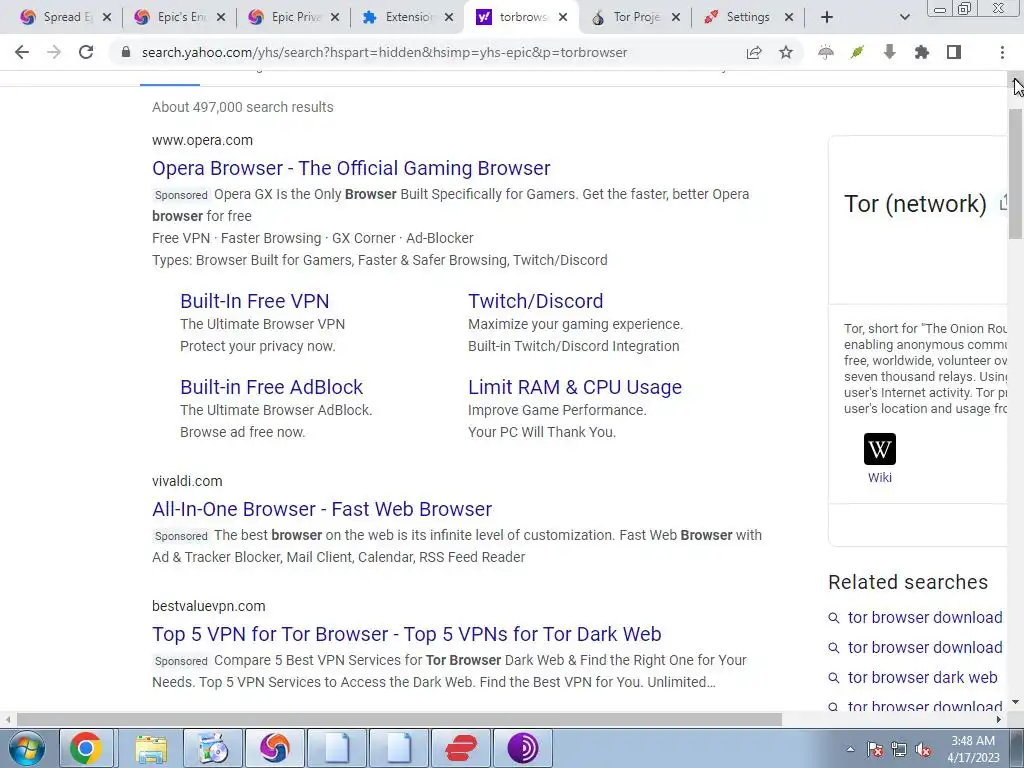Open the Tor Browser taskbar icon
This screenshot has height=768, width=1024.
(x=522, y=748)
